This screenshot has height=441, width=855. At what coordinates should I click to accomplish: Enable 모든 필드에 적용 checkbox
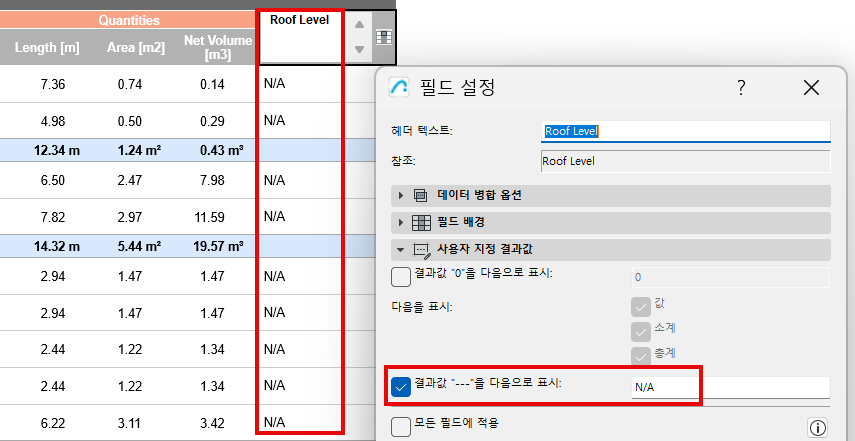coord(401,426)
